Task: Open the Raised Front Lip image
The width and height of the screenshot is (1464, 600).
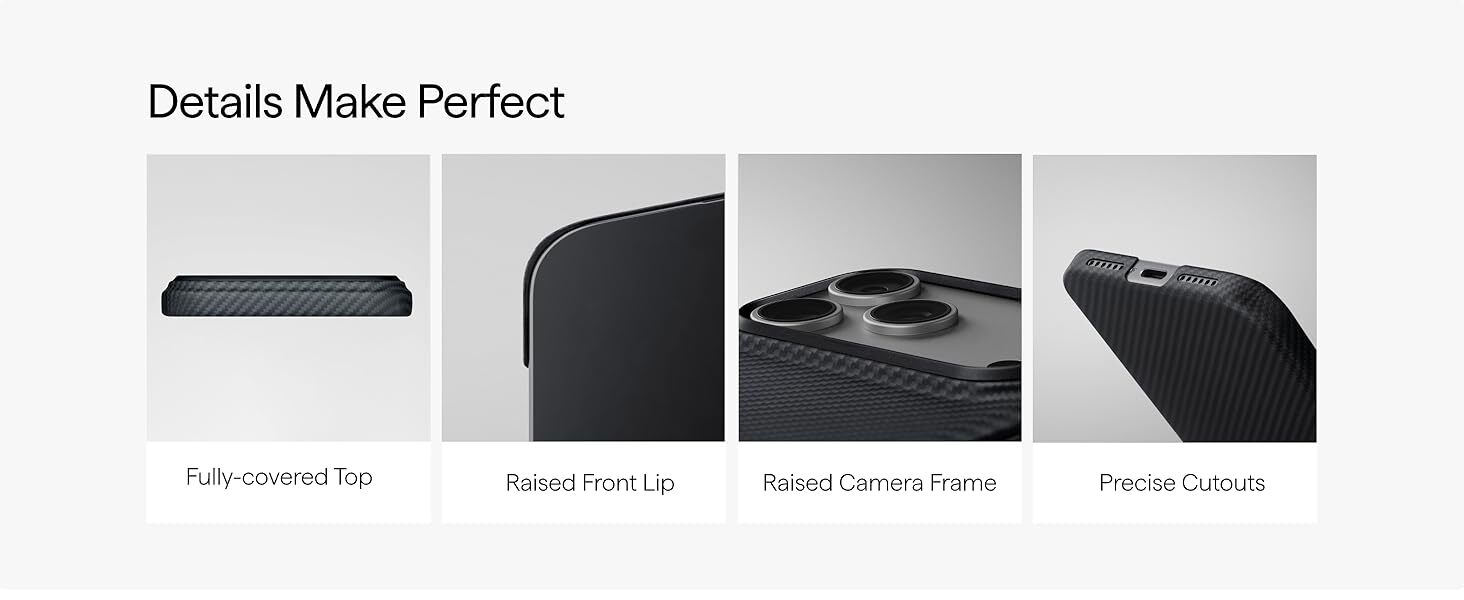Action: pyautogui.click(x=583, y=297)
